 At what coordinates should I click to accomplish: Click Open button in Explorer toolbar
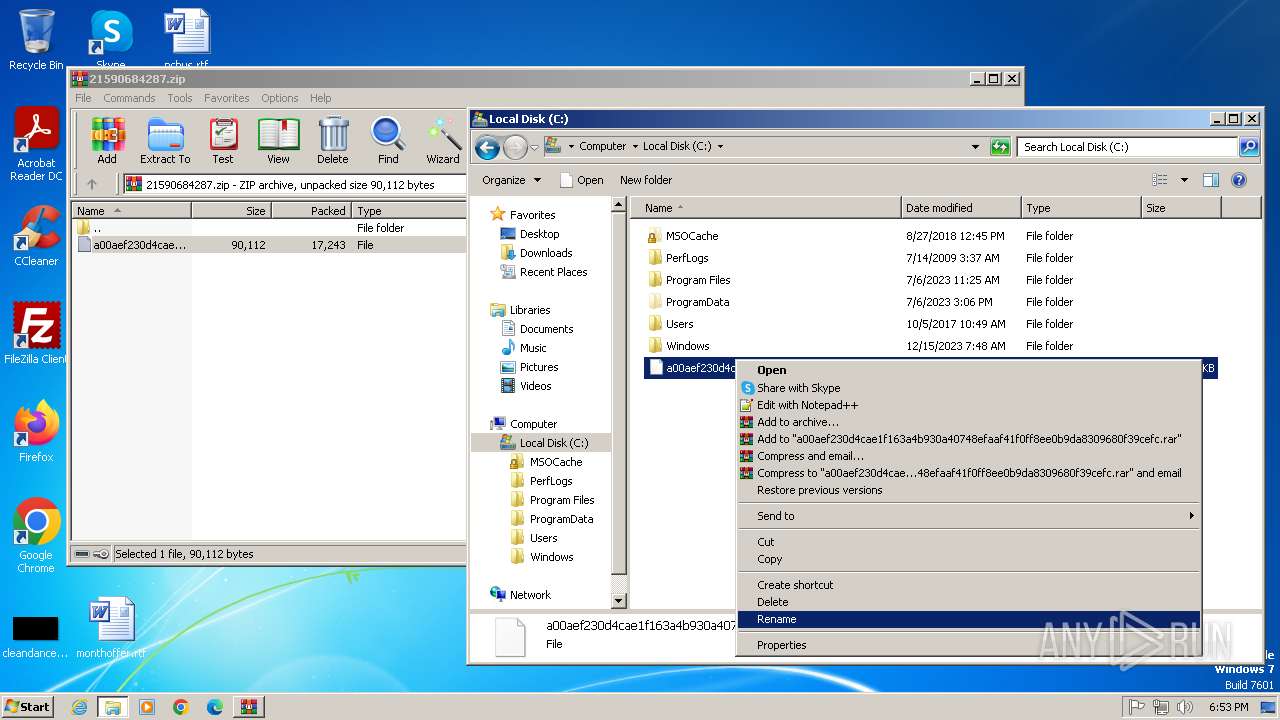point(582,180)
